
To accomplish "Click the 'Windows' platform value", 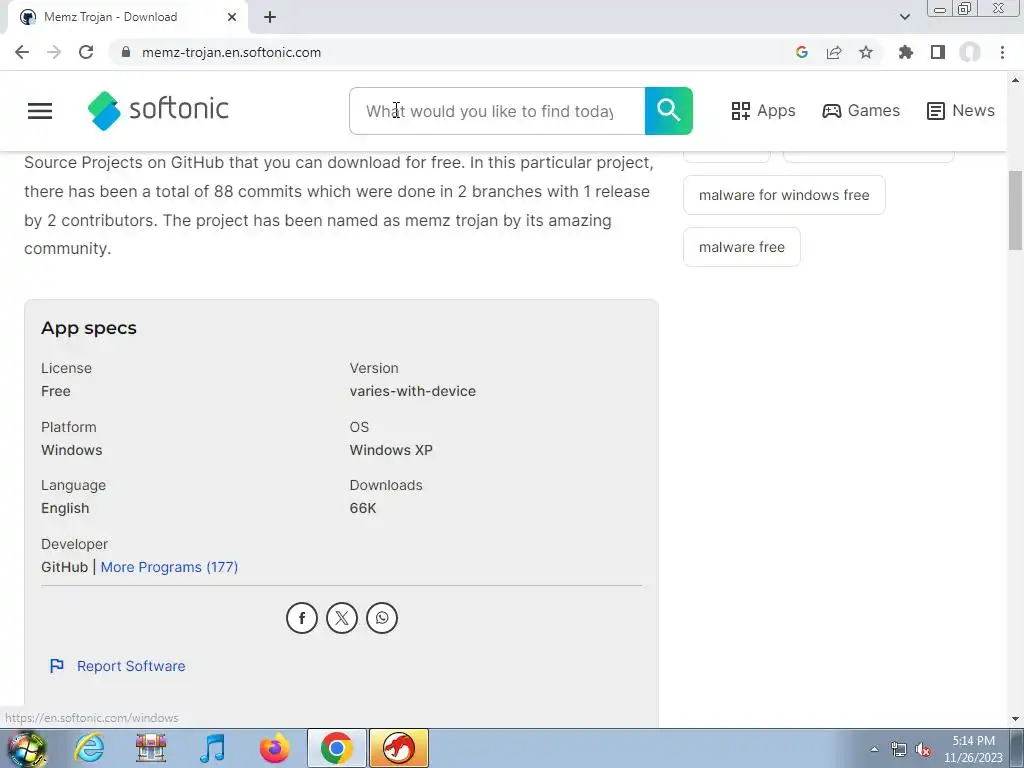I will 72,450.
